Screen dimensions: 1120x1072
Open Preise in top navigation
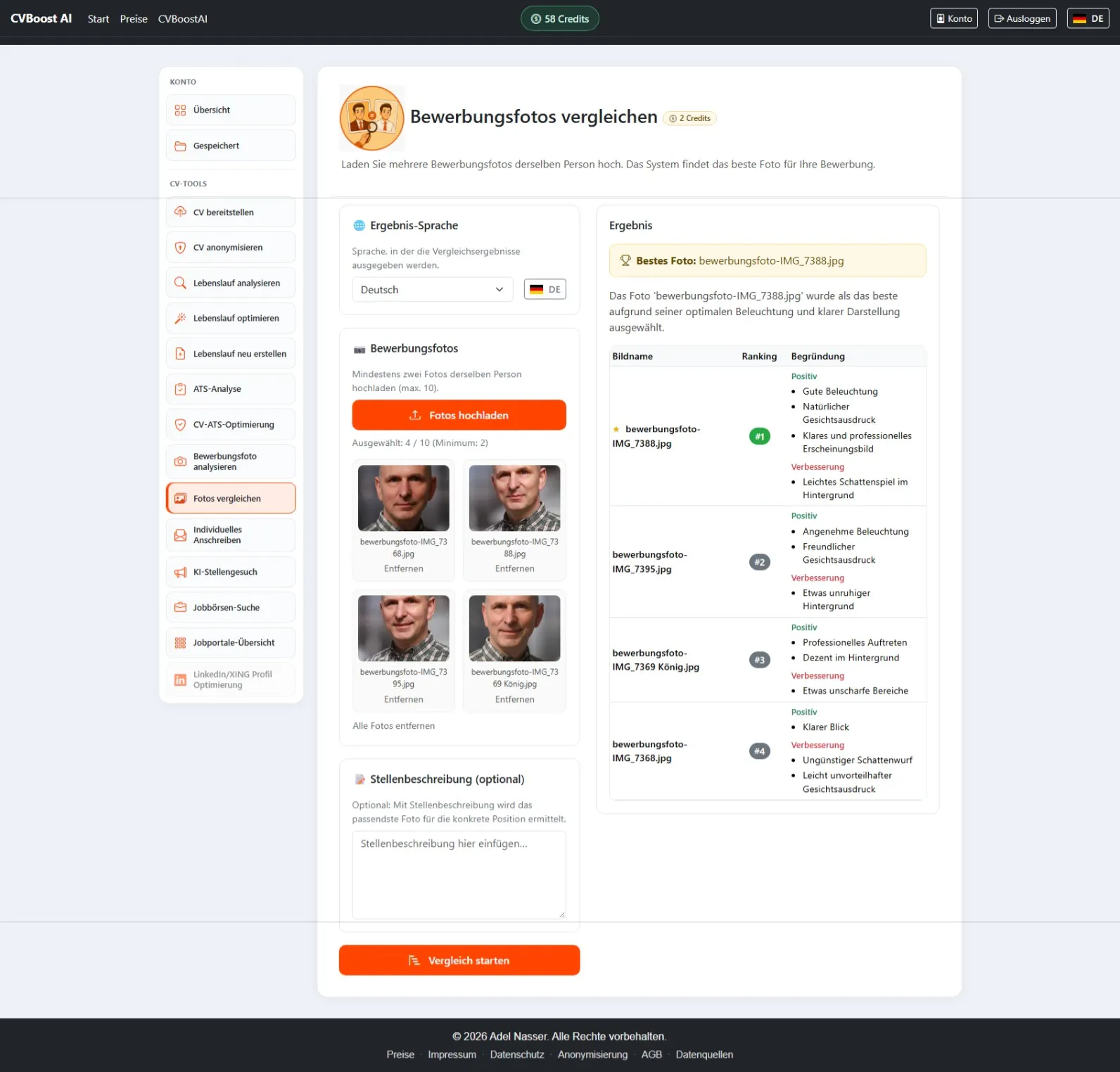coord(134,19)
